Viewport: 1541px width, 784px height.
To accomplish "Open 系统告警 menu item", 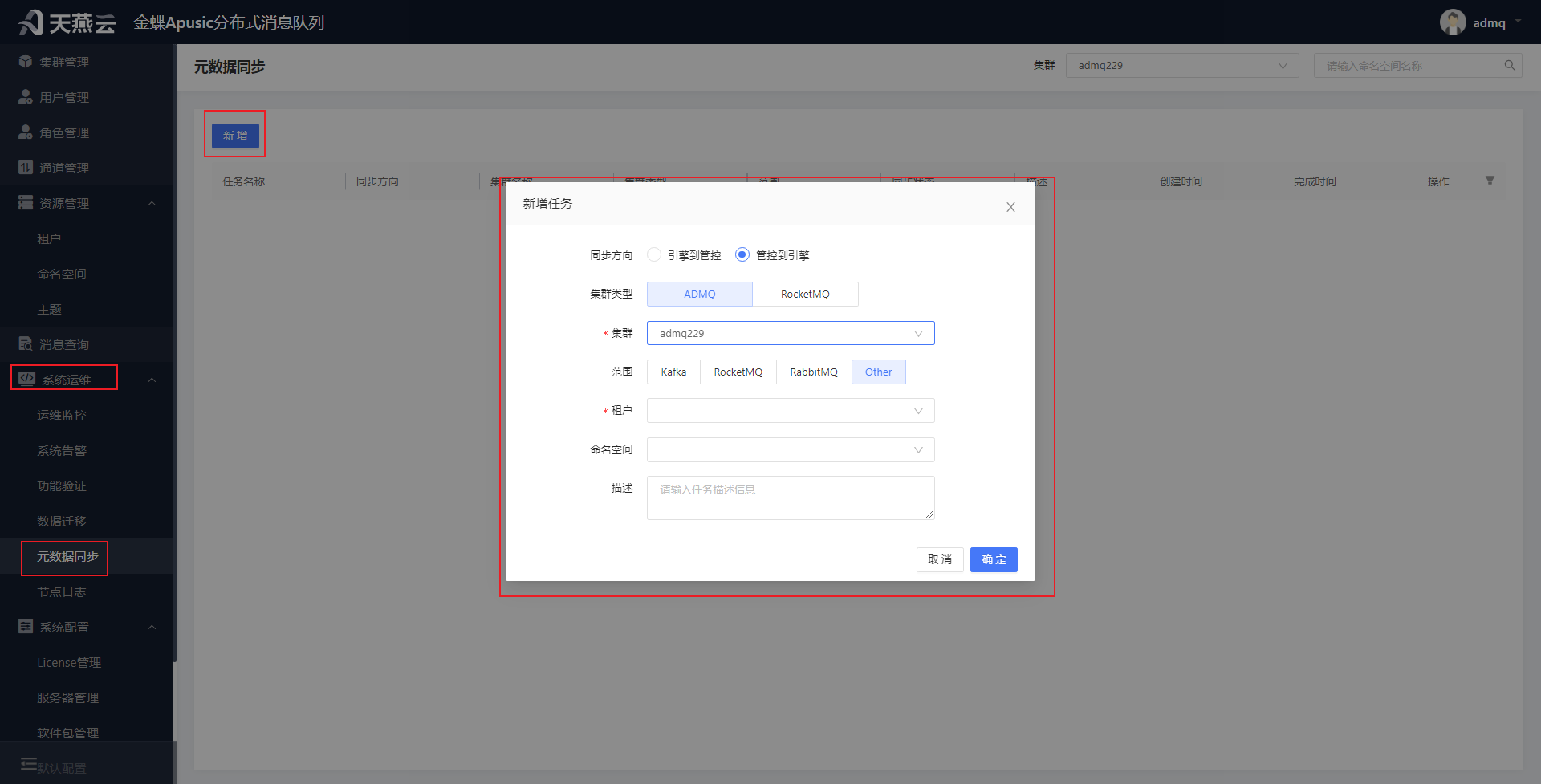I will pyautogui.click(x=62, y=450).
